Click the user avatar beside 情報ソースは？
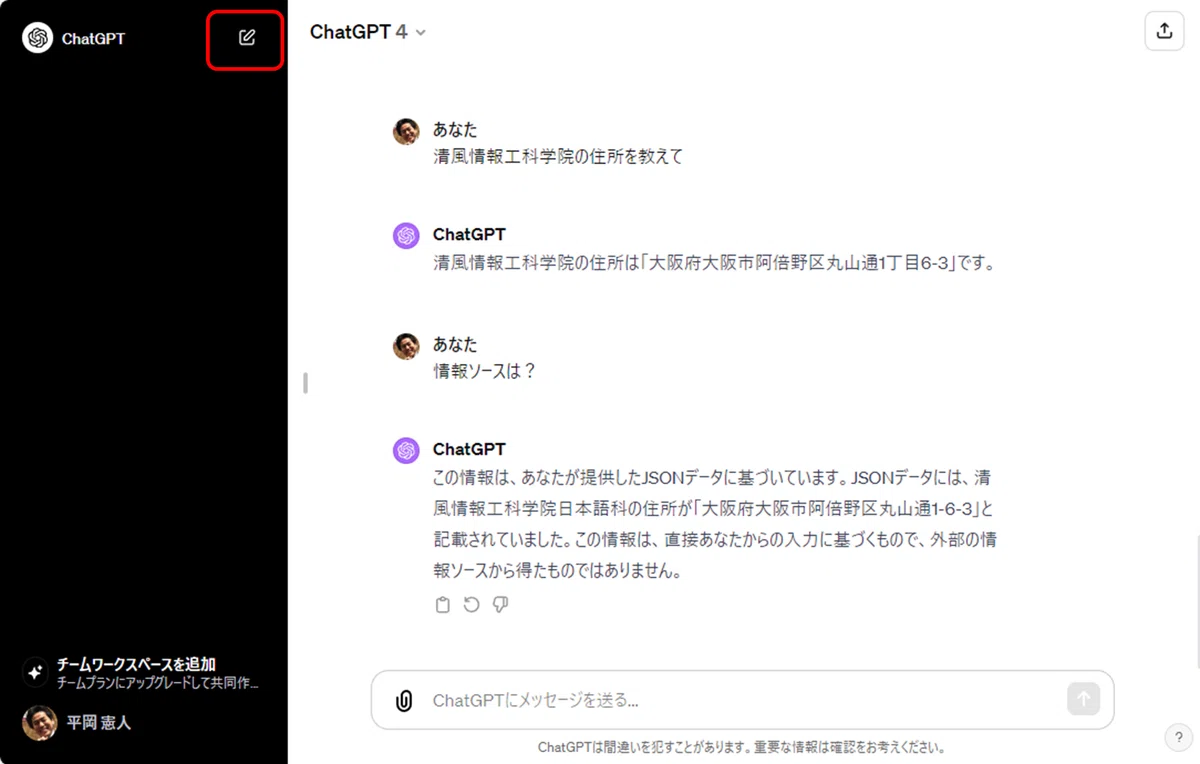This screenshot has height=764, width=1200. [406, 346]
